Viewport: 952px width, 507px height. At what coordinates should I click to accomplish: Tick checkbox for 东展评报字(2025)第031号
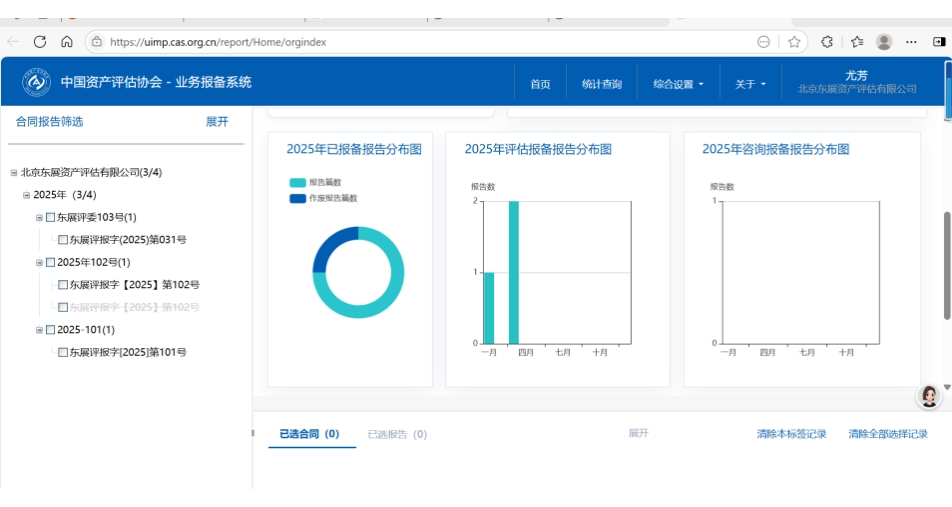63,240
